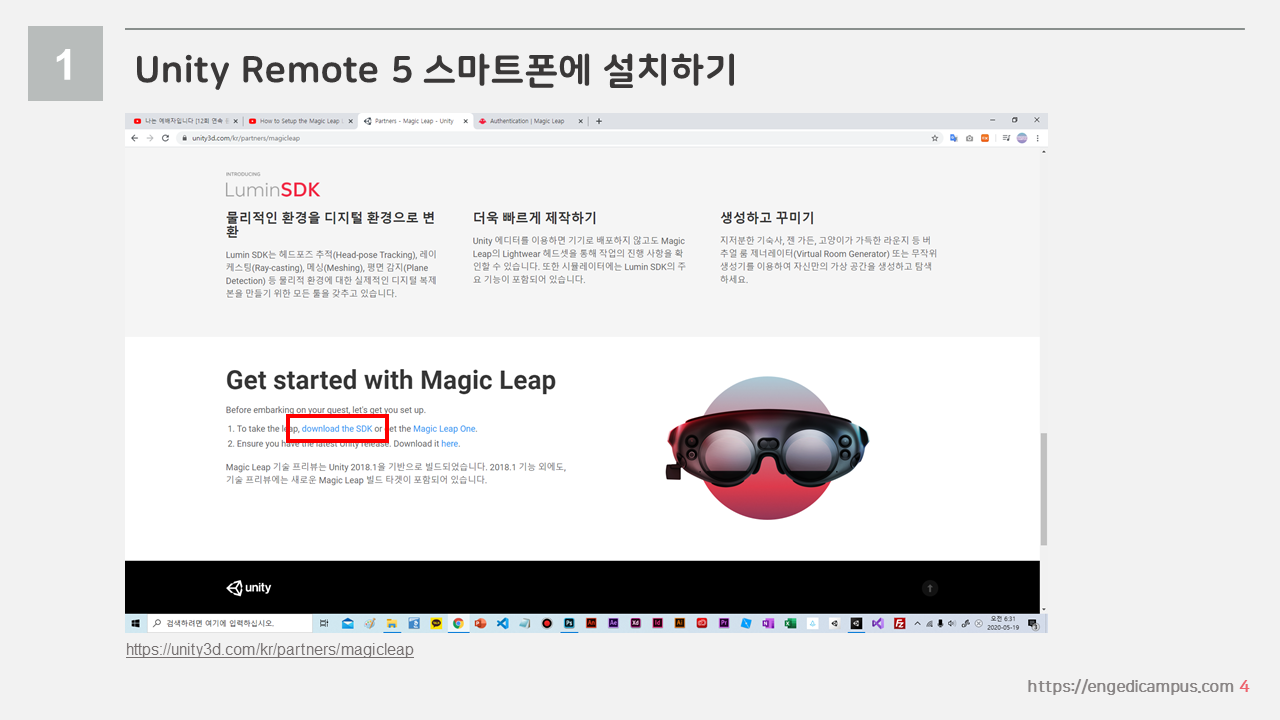Click the Magic Leap headset image
The height and width of the screenshot is (720, 1280).
pyautogui.click(x=768, y=448)
